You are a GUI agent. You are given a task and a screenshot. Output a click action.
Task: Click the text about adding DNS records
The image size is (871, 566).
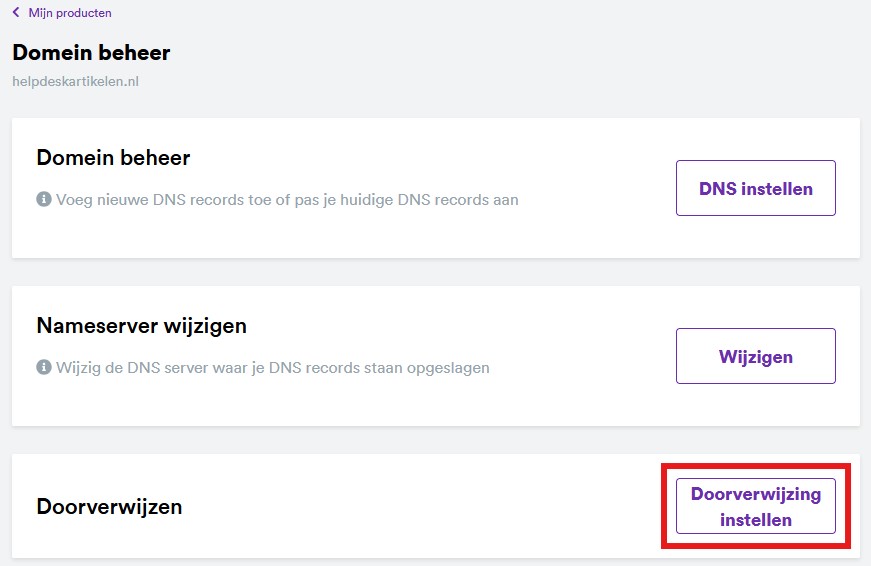pos(287,199)
